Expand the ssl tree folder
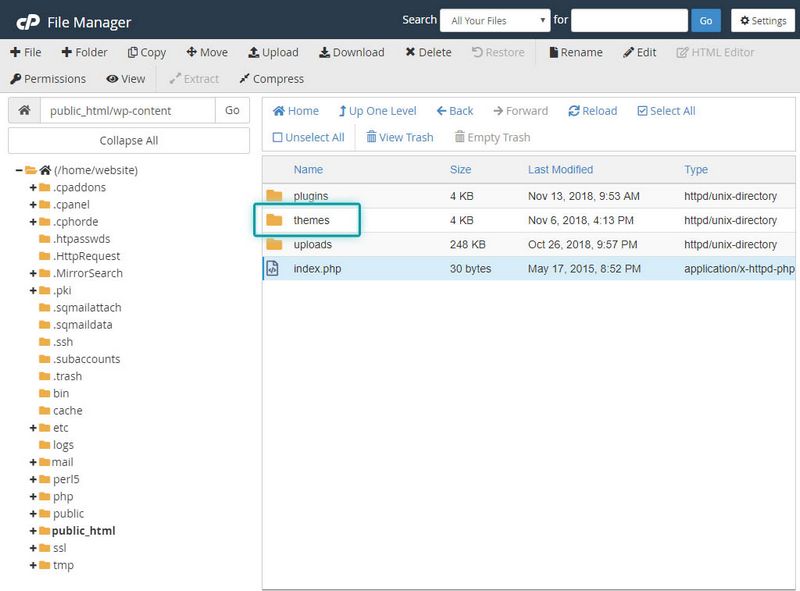This screenshot has width=800, height=591. pyautogui.click(x=33, y=548)
